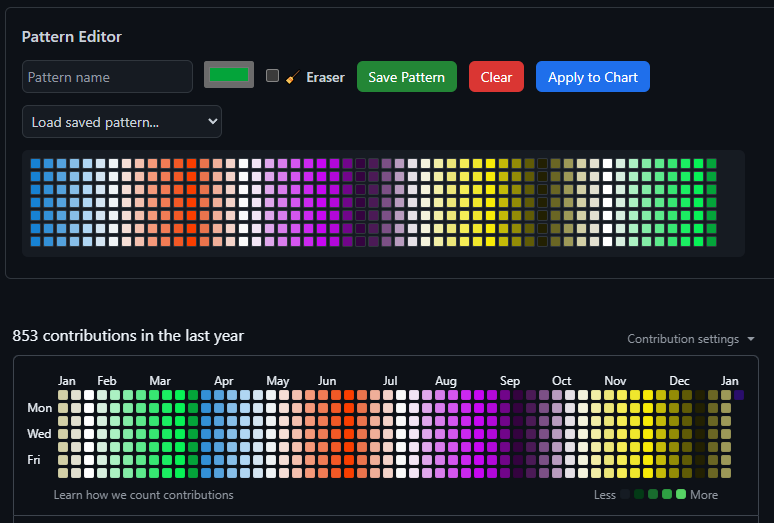The height and width of the screenshot is (523, 774).
Task: Select the bottom-left blue cell in pattern grid
Action: click(x=35, y=241)
